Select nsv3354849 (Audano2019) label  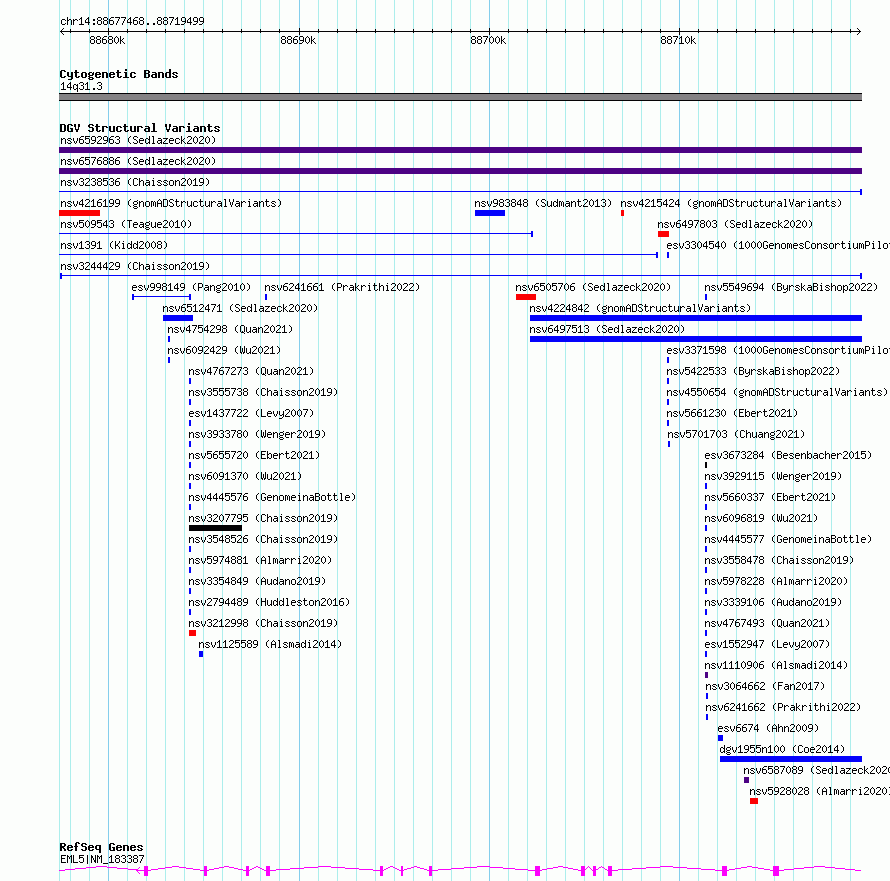pyautogui.click(x=257, y=581)
